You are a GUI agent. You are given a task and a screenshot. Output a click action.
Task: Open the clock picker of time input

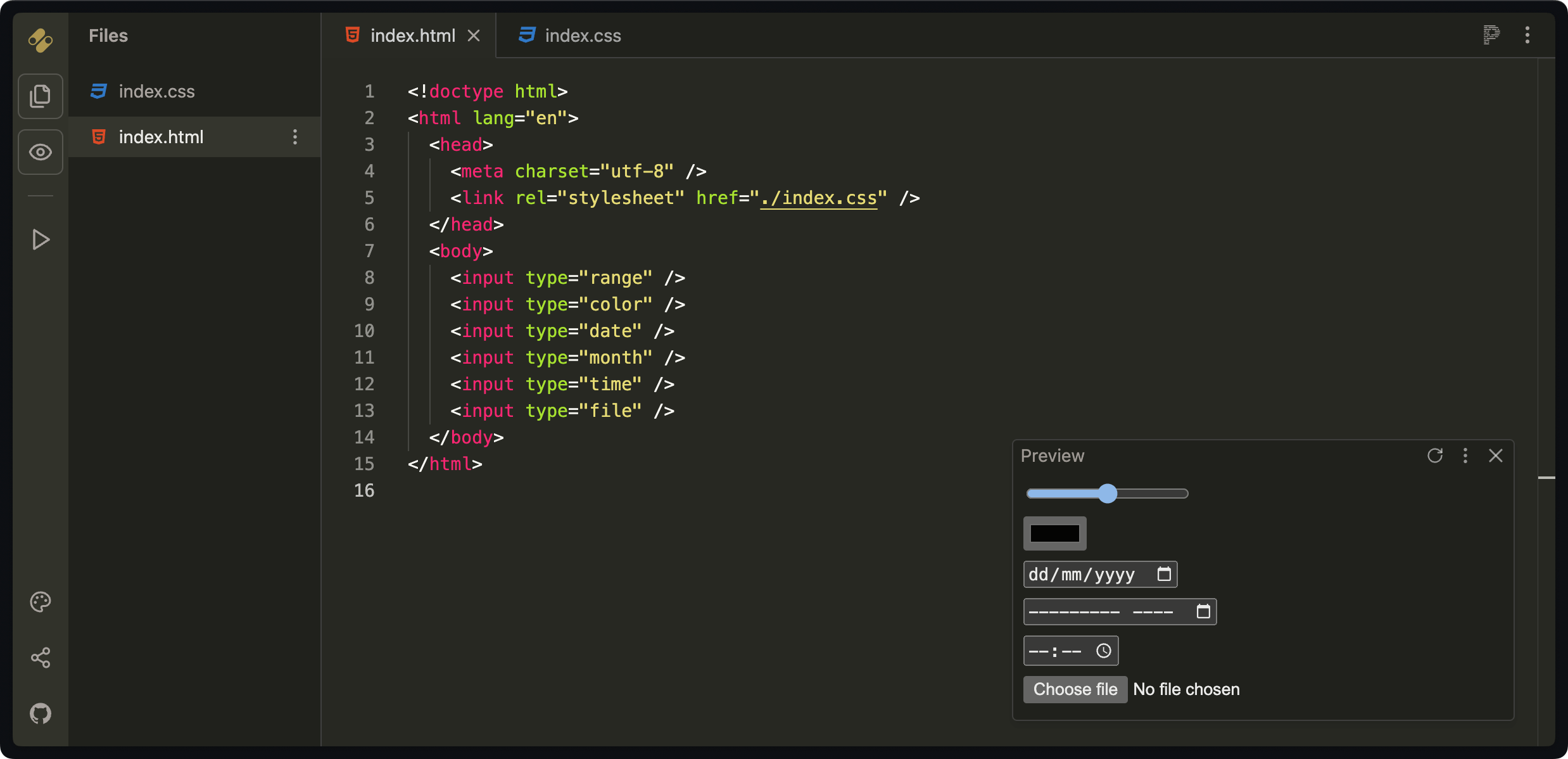pyautogui.click(x=1104, y=651)
